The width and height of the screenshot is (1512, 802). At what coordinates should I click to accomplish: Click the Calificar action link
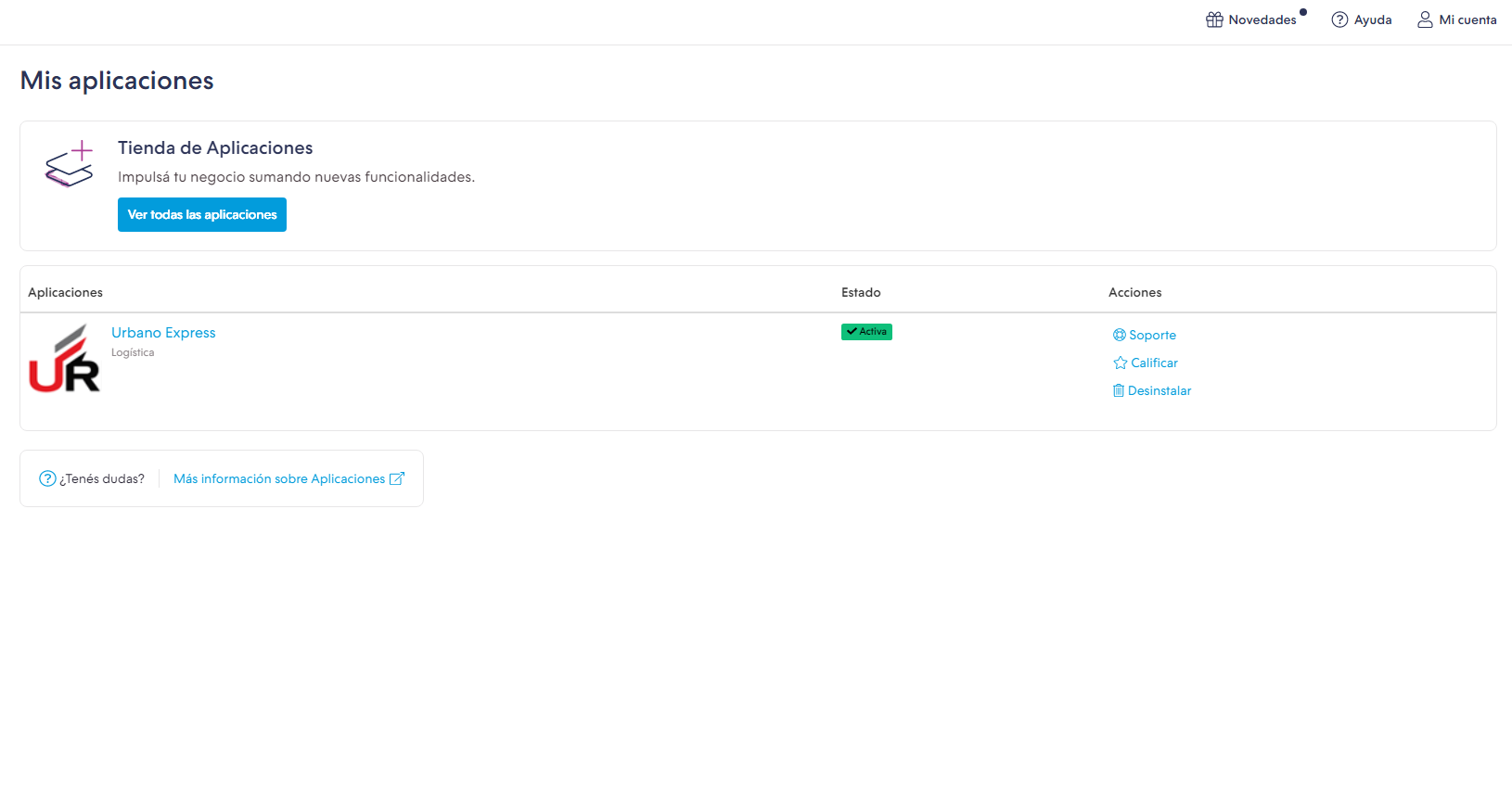coord(1146,363)
